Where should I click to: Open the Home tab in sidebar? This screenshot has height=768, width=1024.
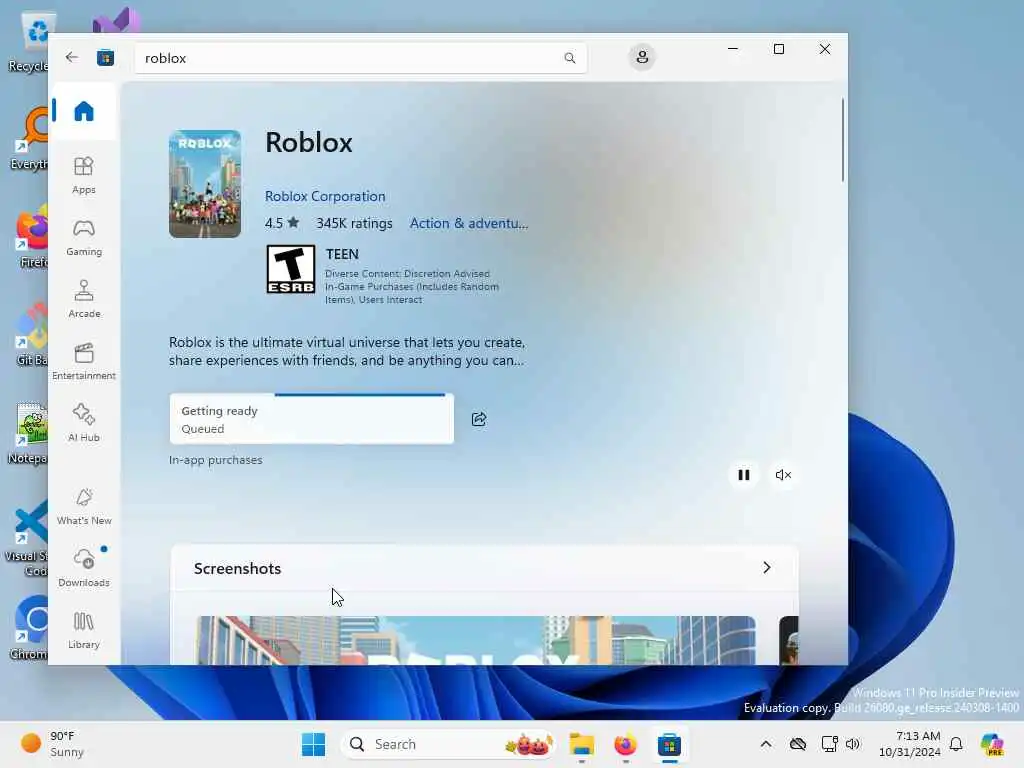(84, 111)
